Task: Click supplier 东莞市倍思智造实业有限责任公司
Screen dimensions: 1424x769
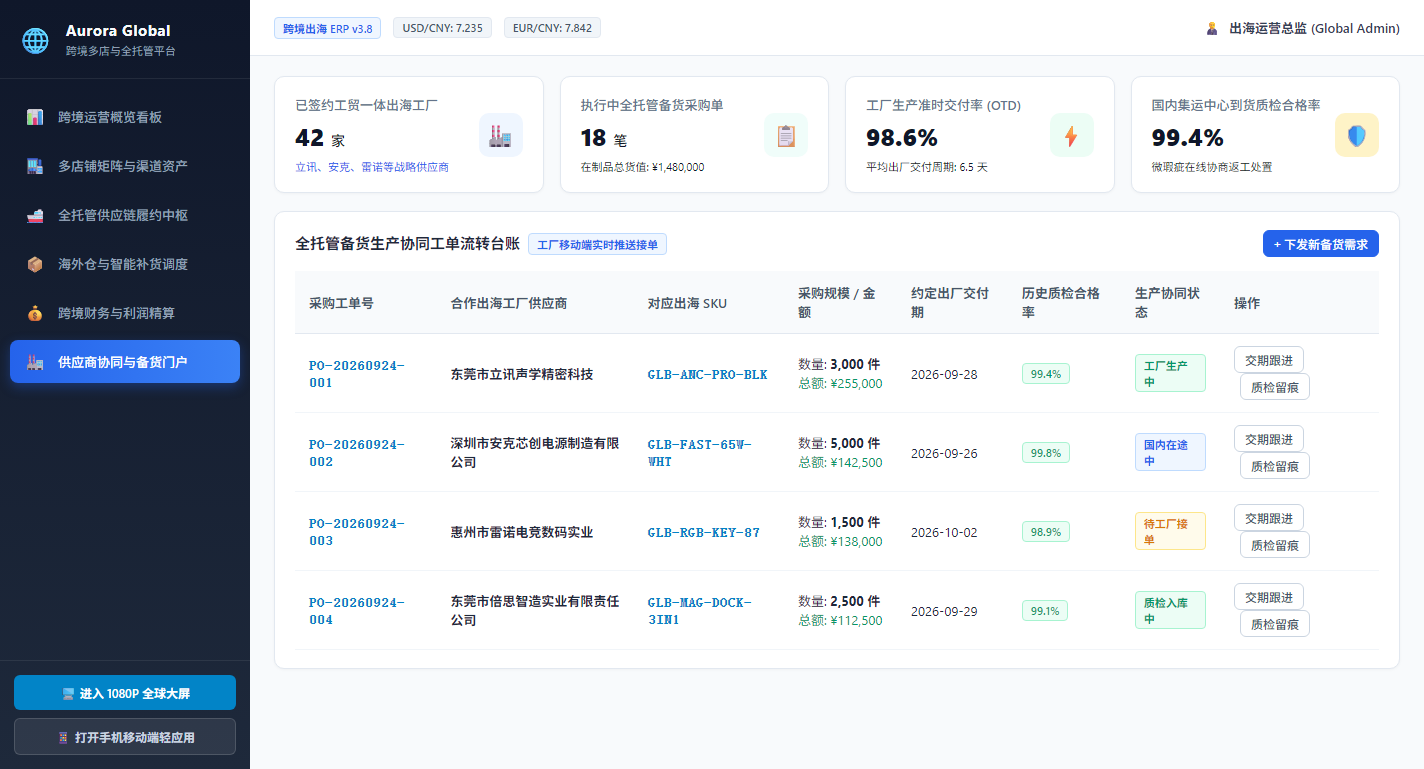Action: [x=535, y=611]
